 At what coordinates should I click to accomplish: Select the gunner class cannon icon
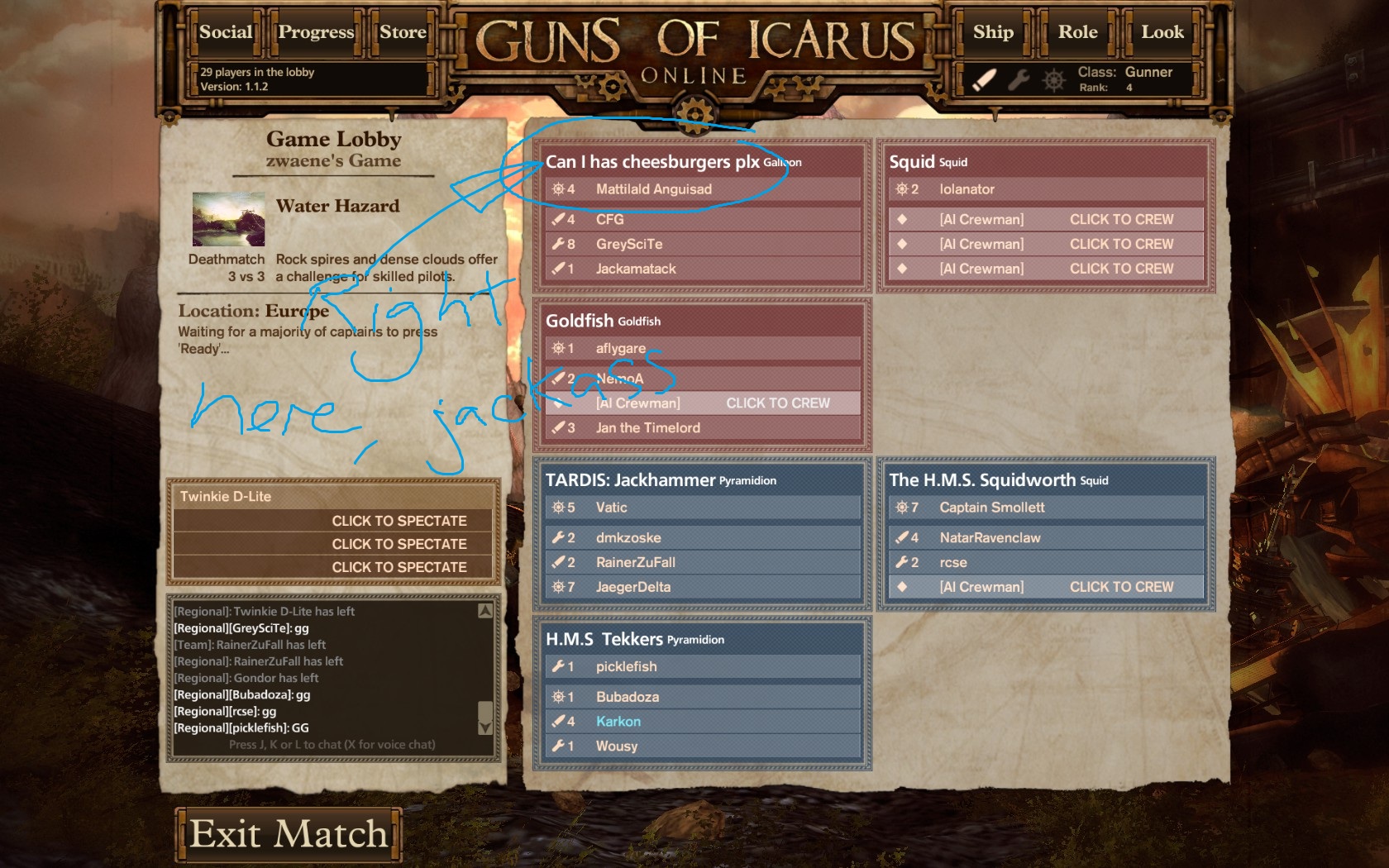[x=984, y=79]
